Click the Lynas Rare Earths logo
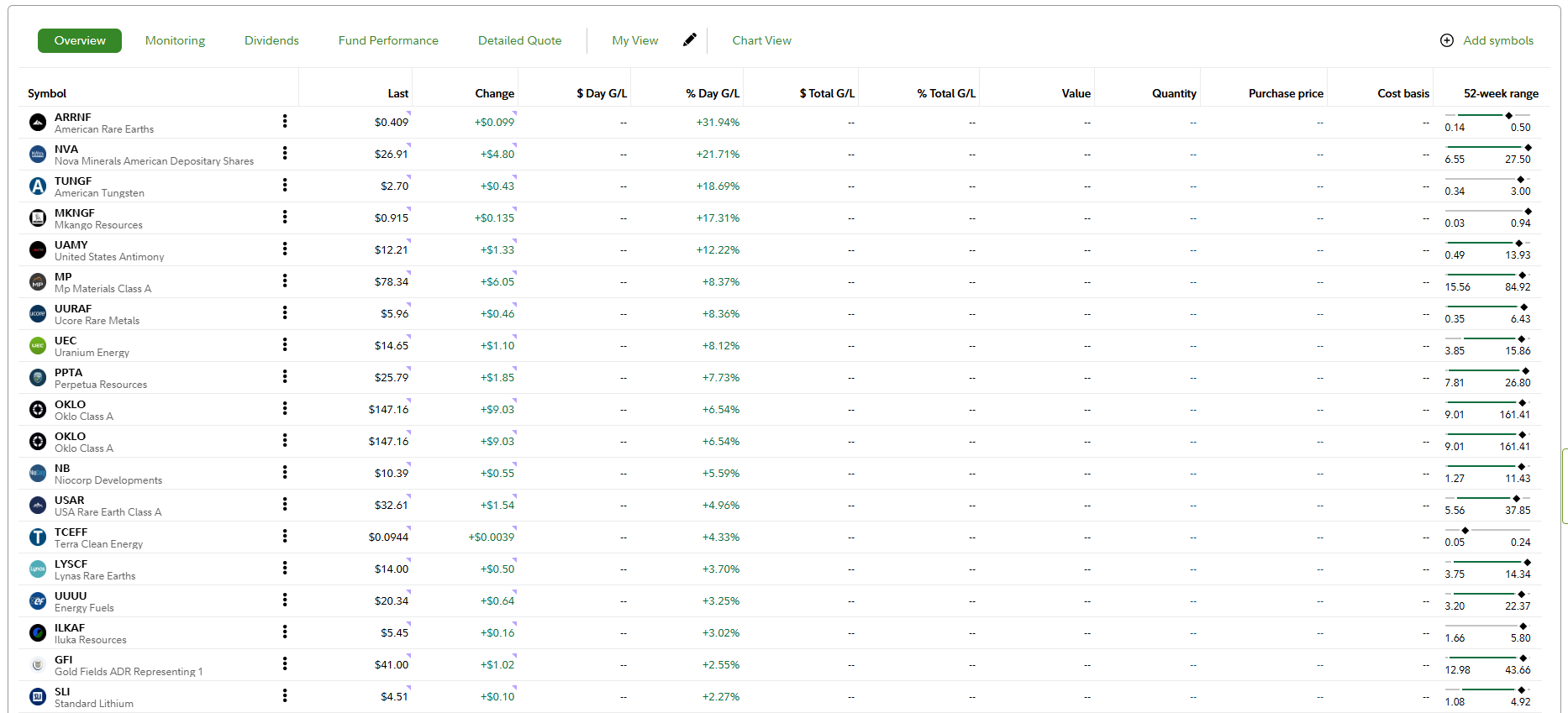Viewport: 1568px width, 713px height. pos(38,569)
